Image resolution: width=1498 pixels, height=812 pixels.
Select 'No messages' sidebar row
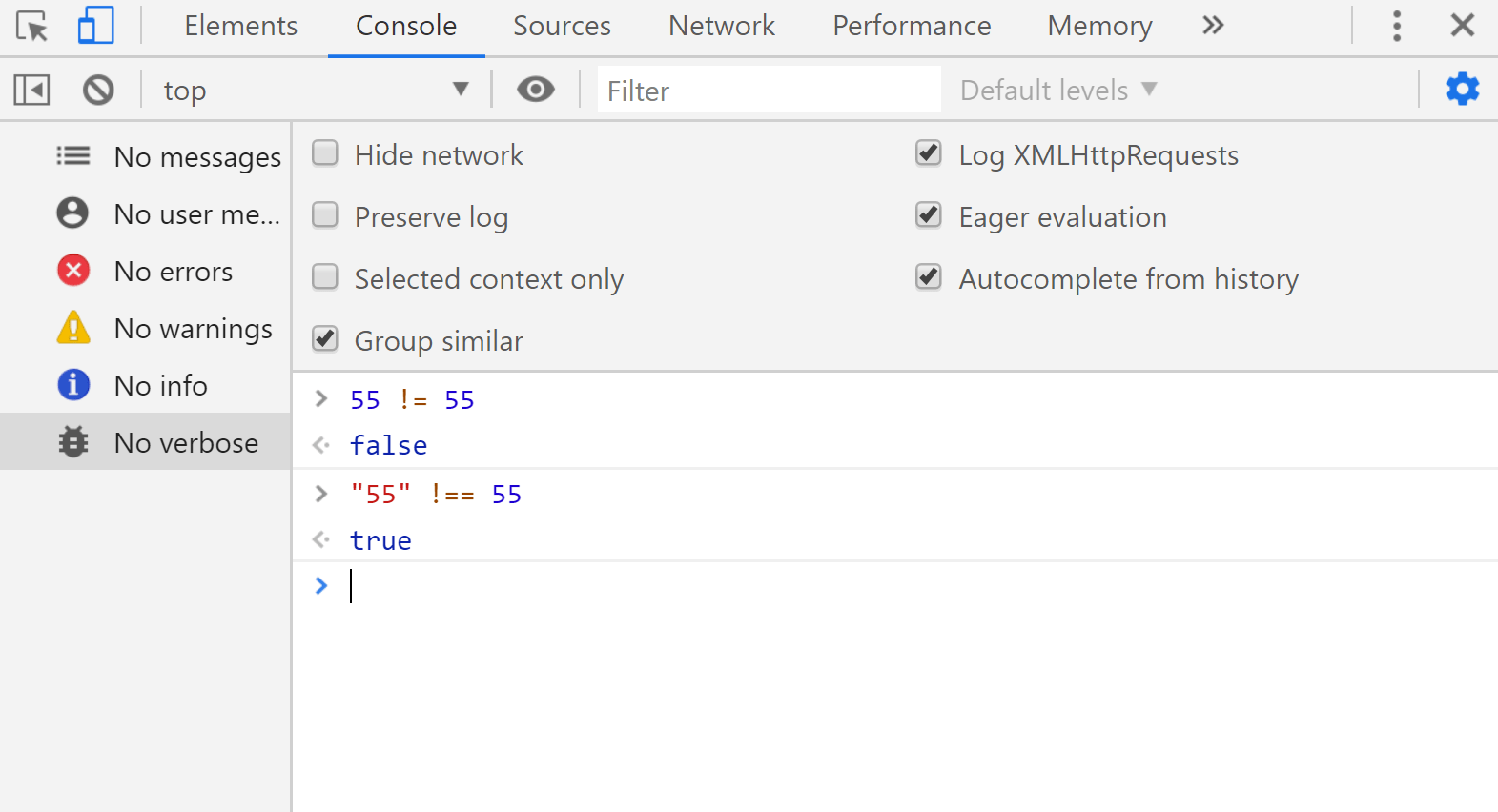(145, 156)
